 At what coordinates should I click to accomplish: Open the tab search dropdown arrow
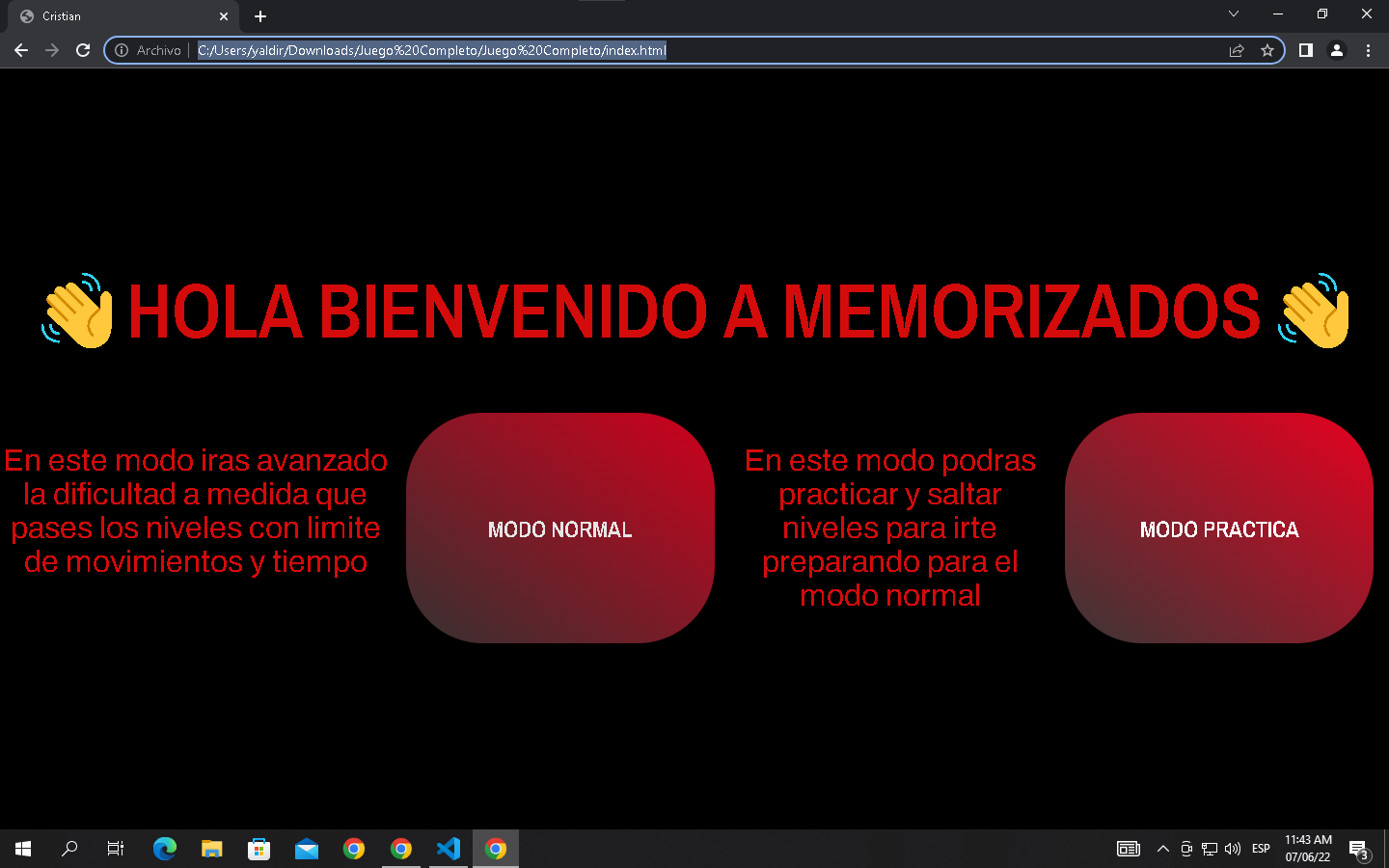[1234, 14]
